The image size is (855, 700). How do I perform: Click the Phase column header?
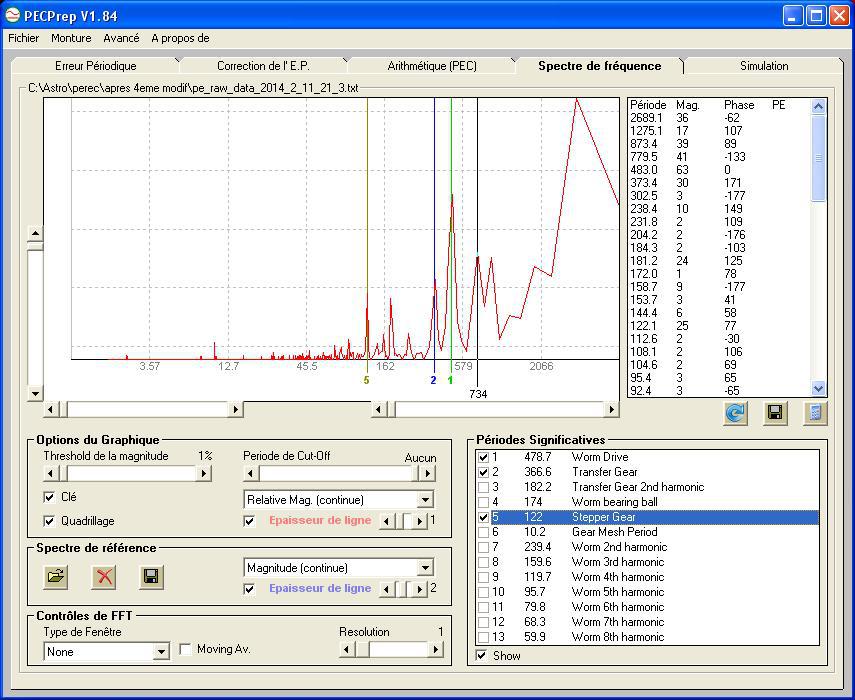point(739,105)
